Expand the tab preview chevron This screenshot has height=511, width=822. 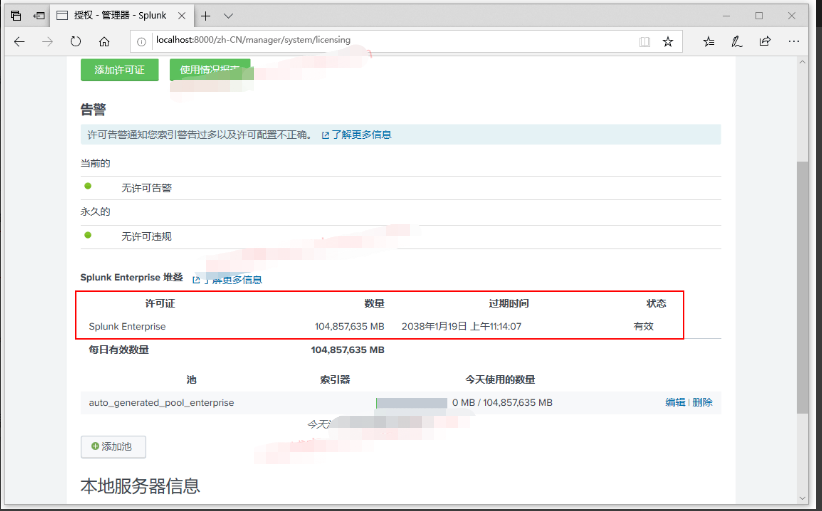coord(228,16)
